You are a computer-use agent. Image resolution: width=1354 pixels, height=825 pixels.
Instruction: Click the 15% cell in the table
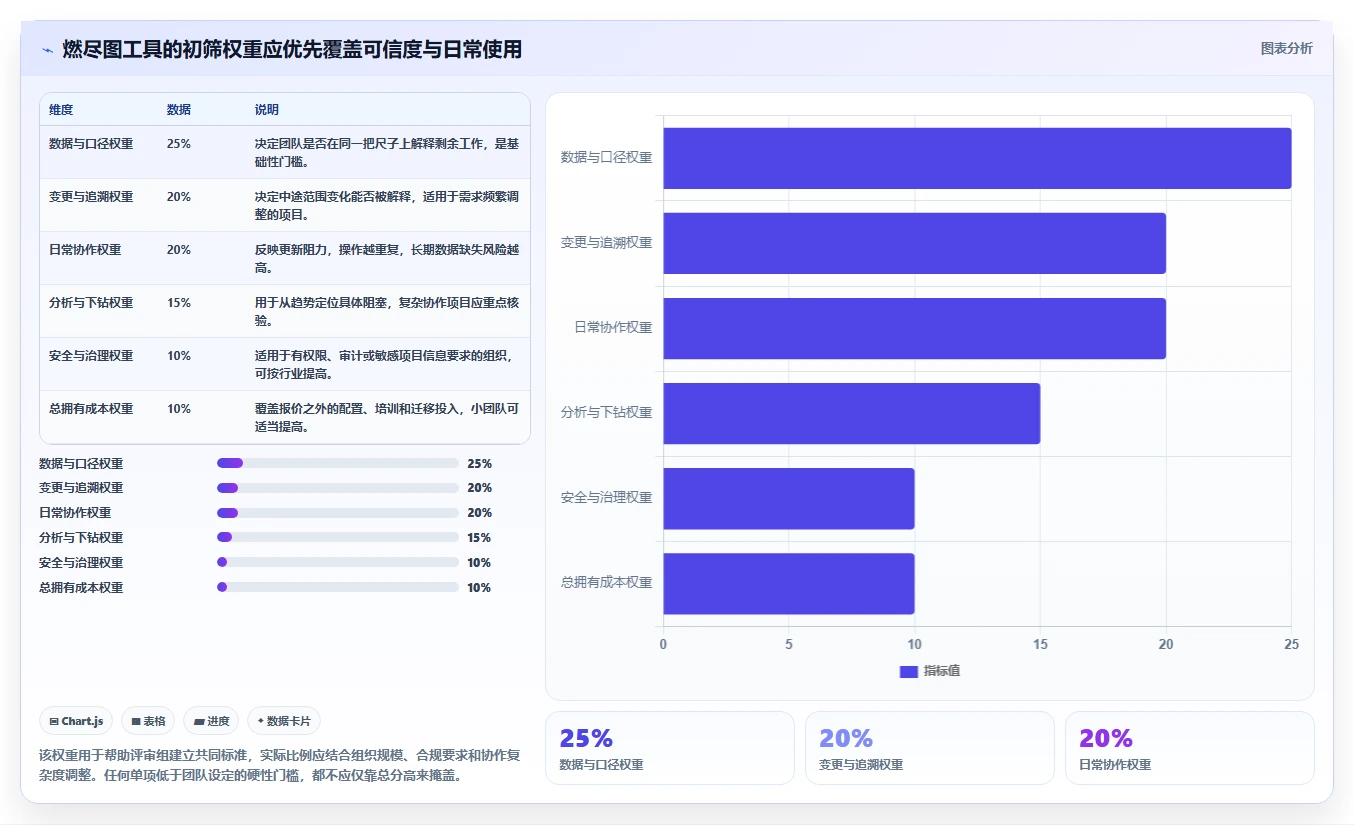[179, 303]
